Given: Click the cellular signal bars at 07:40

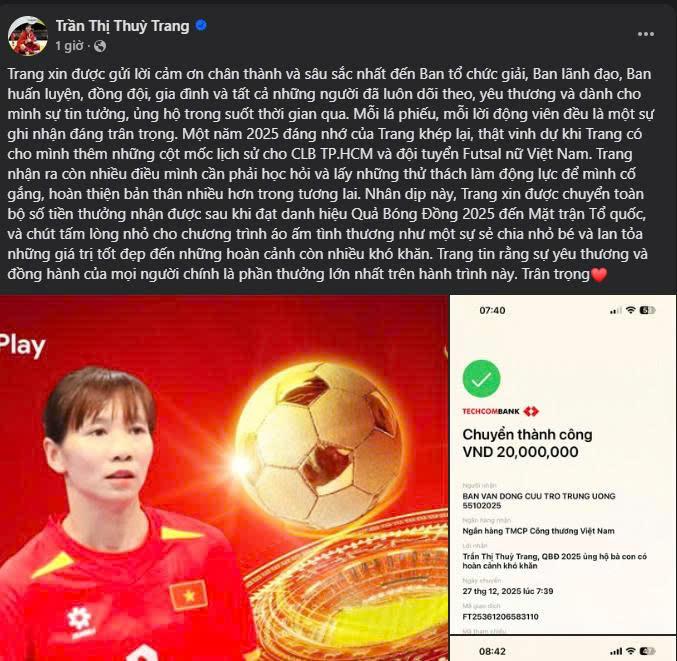Looking at the screenshot, I should (616, 310).
